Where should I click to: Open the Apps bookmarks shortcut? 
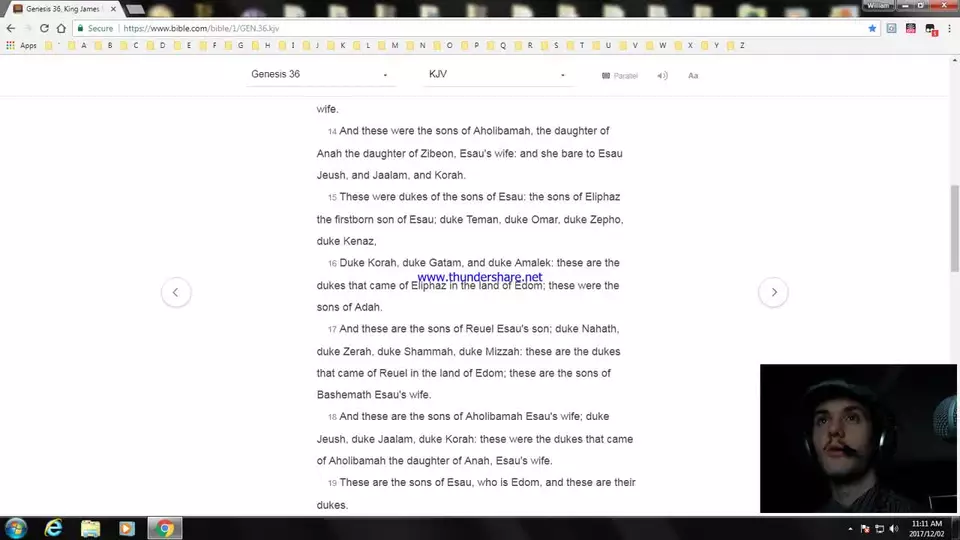pyautogui.click(x=22, y=46)
